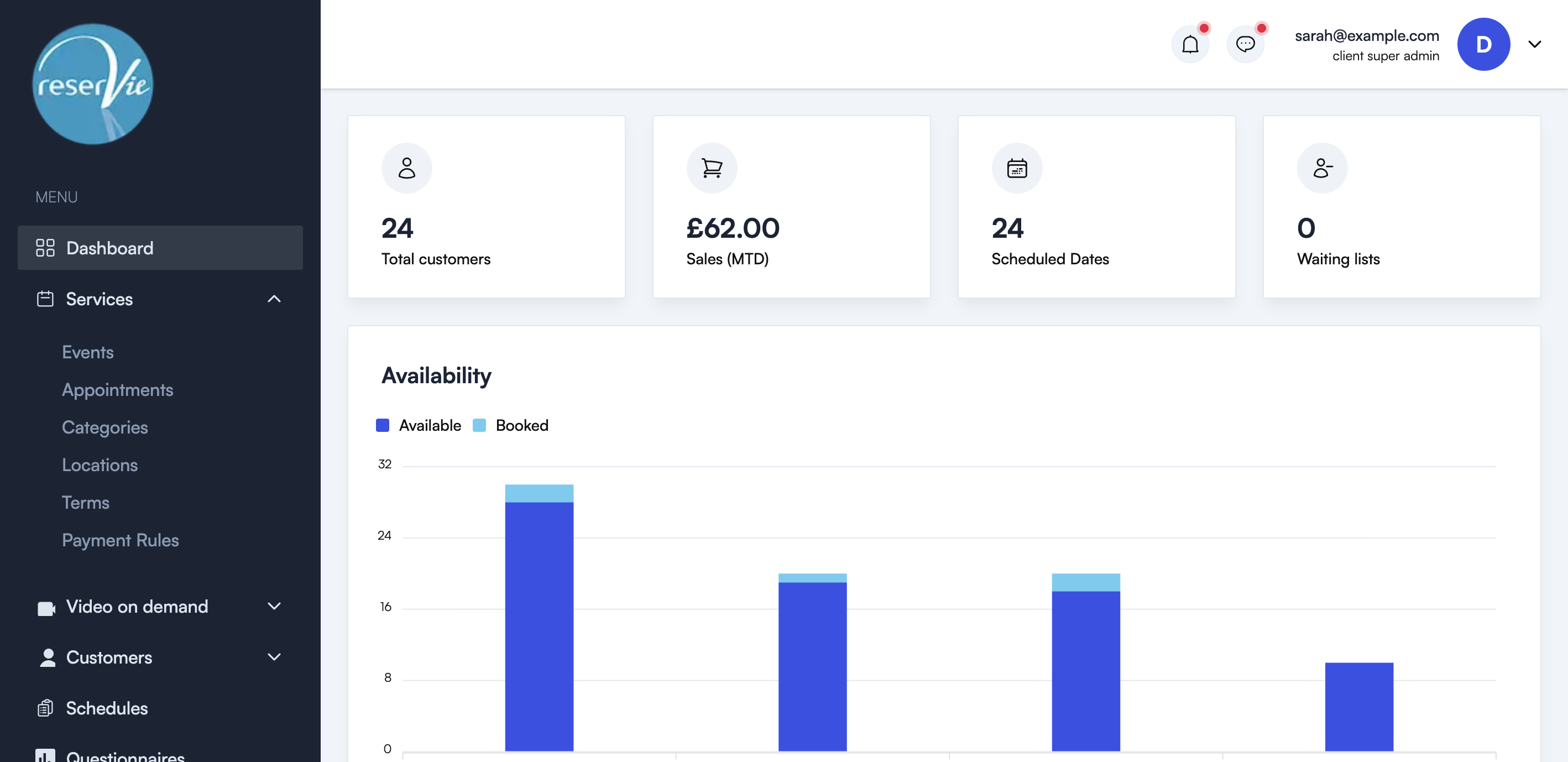The width and height of the screenshot is (1568, 762).
Task: Open the notifications bell icon
Action: point(1190,44)
